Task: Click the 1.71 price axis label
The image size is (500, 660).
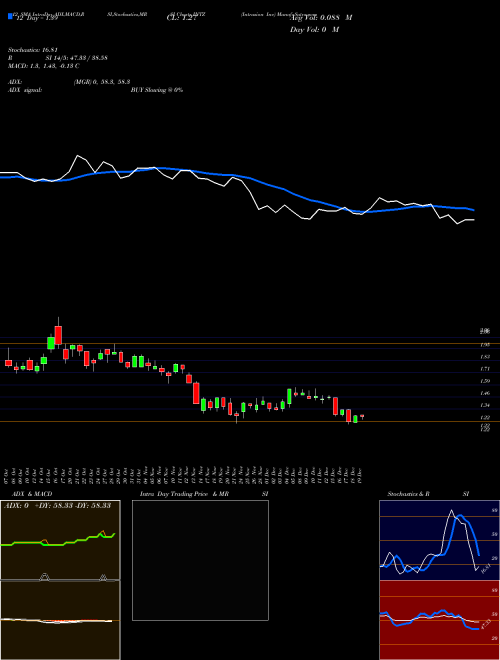Action: tap(485, 369)
